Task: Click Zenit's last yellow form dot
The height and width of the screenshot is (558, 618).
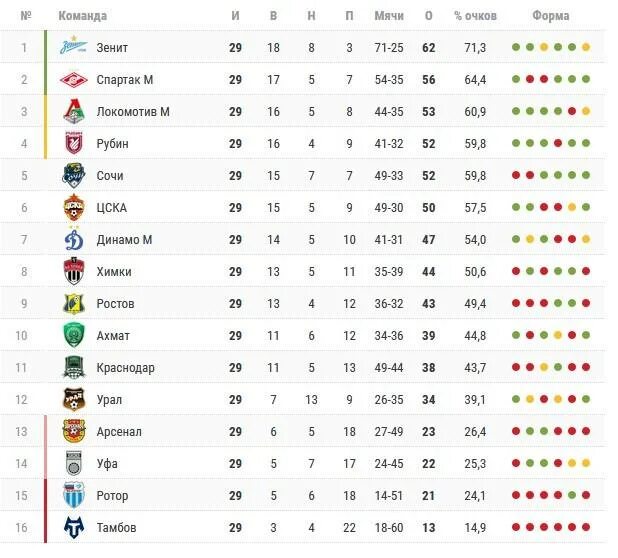Action: (x=586, y=47)
